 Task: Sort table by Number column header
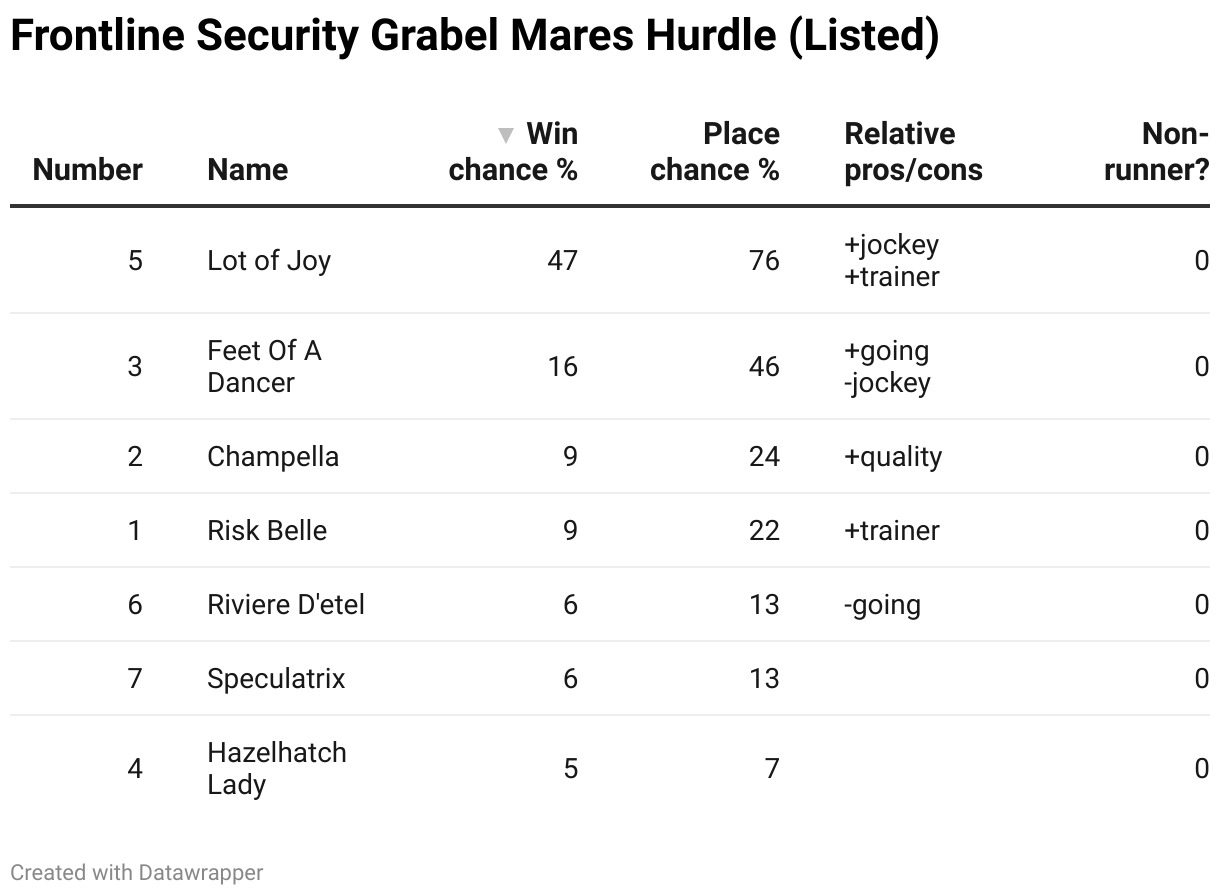click(88, 169)
